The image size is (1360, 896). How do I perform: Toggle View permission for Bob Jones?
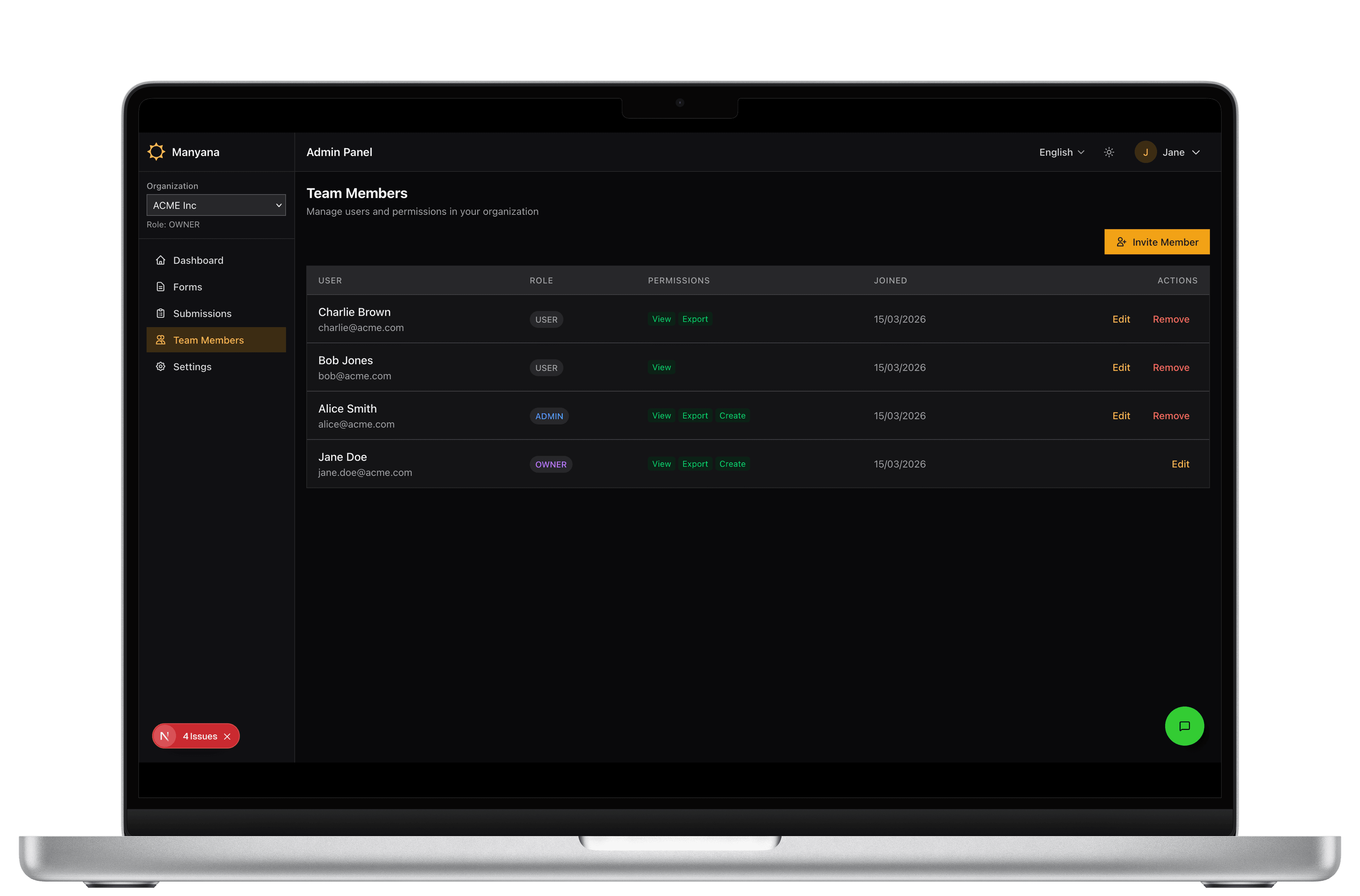[662, 367]
